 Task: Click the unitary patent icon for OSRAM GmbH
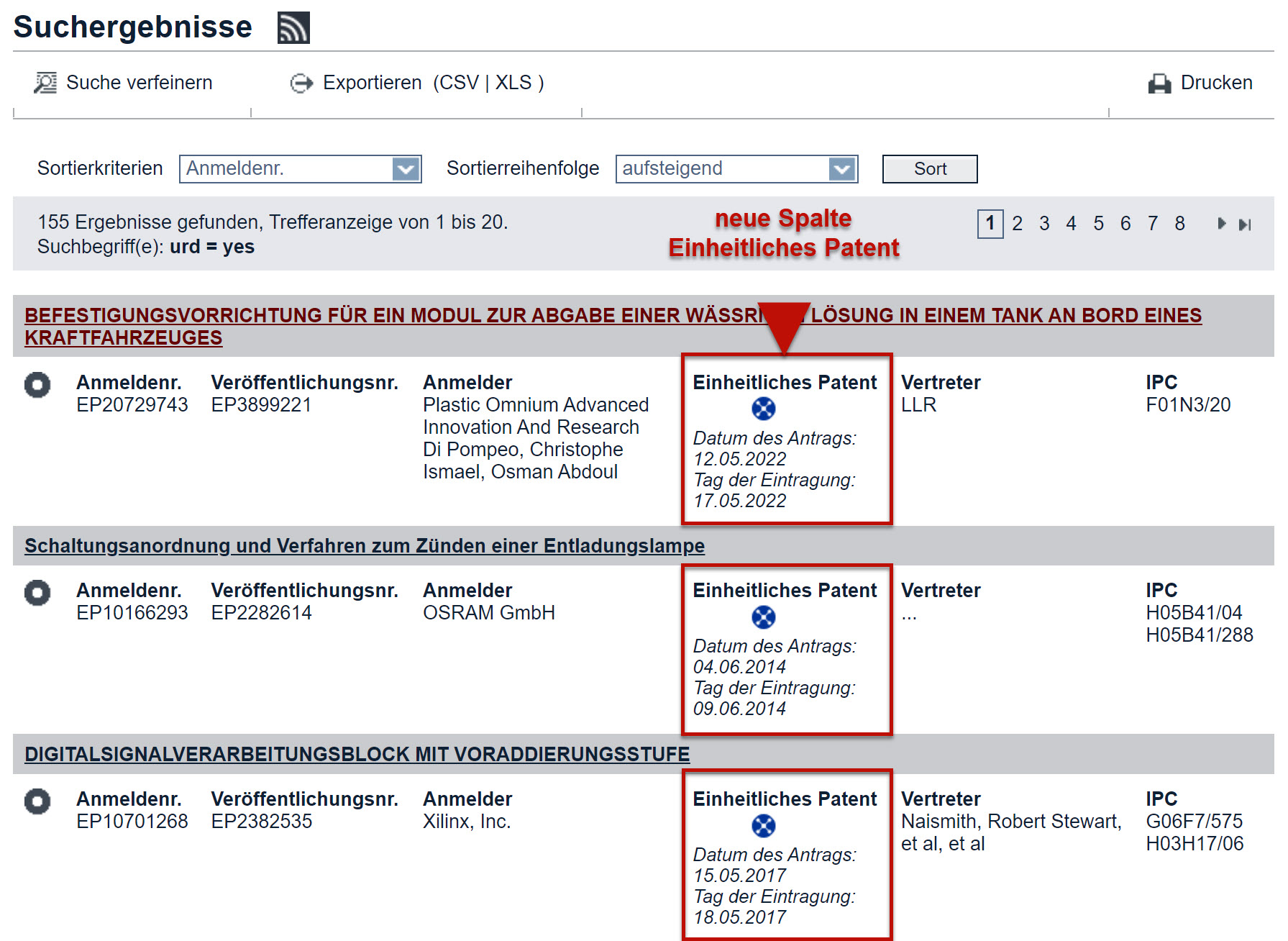pos(763,617)
